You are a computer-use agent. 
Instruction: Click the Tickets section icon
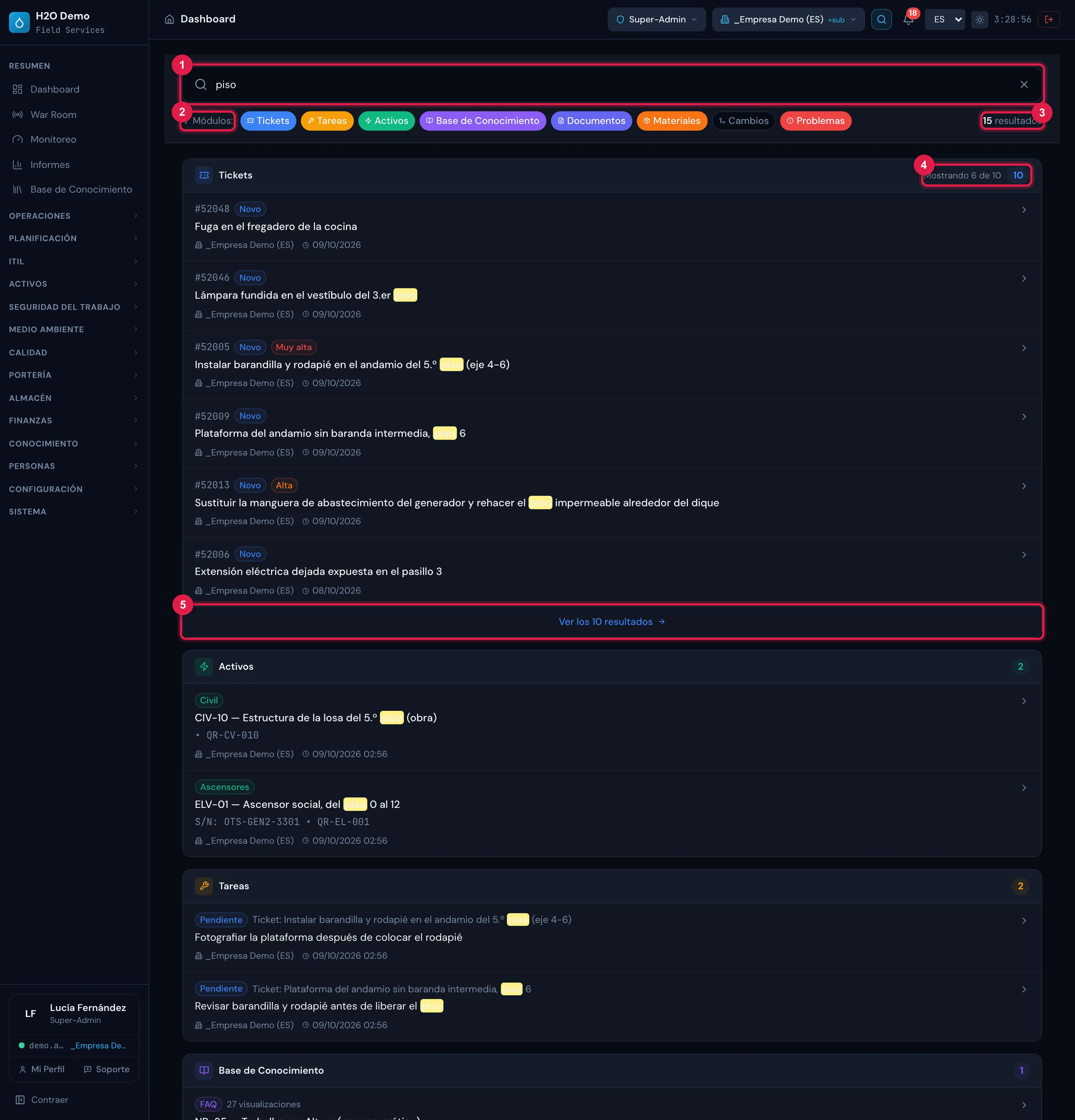tap(204, 175)
